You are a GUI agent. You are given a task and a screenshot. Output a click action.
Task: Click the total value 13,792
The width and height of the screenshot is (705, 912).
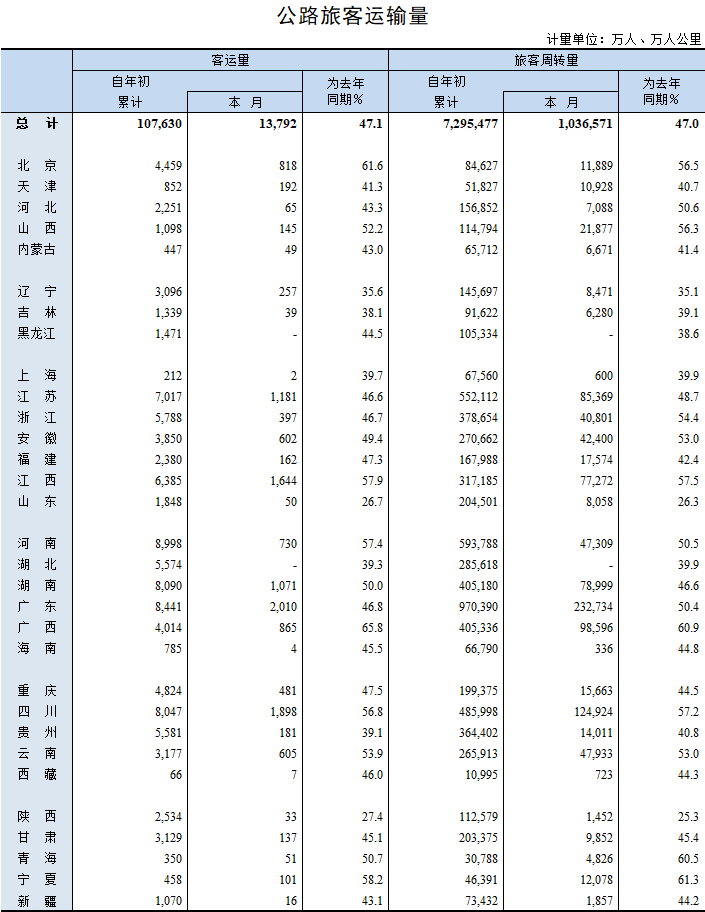click(277, 124)
